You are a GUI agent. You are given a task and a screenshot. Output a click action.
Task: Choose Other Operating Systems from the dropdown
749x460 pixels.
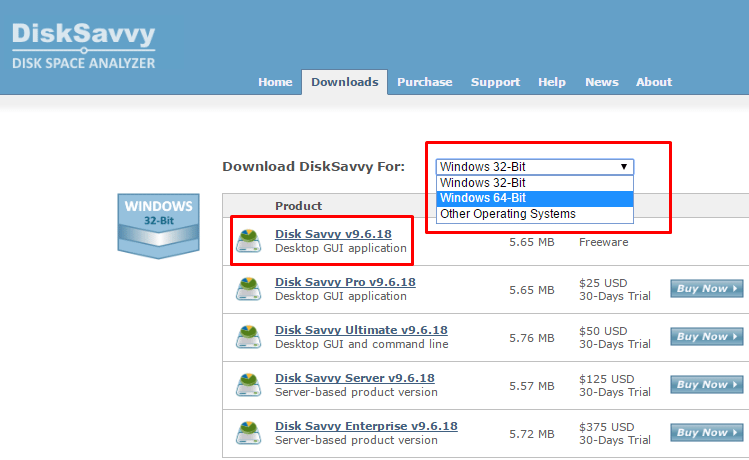(535, 214)
